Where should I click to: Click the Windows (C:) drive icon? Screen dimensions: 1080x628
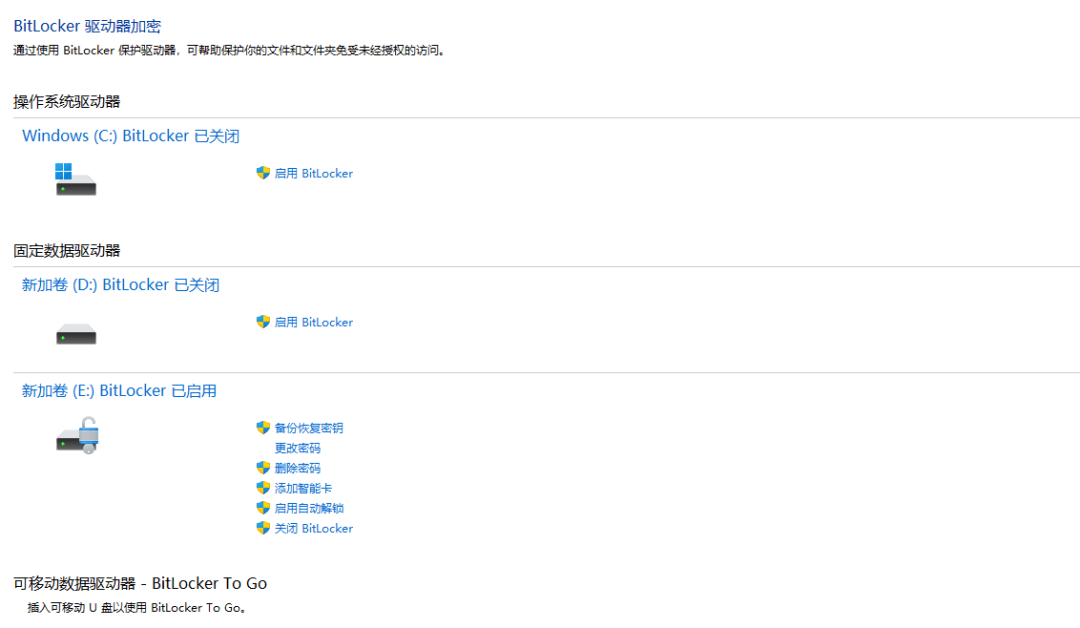(77, 180)
